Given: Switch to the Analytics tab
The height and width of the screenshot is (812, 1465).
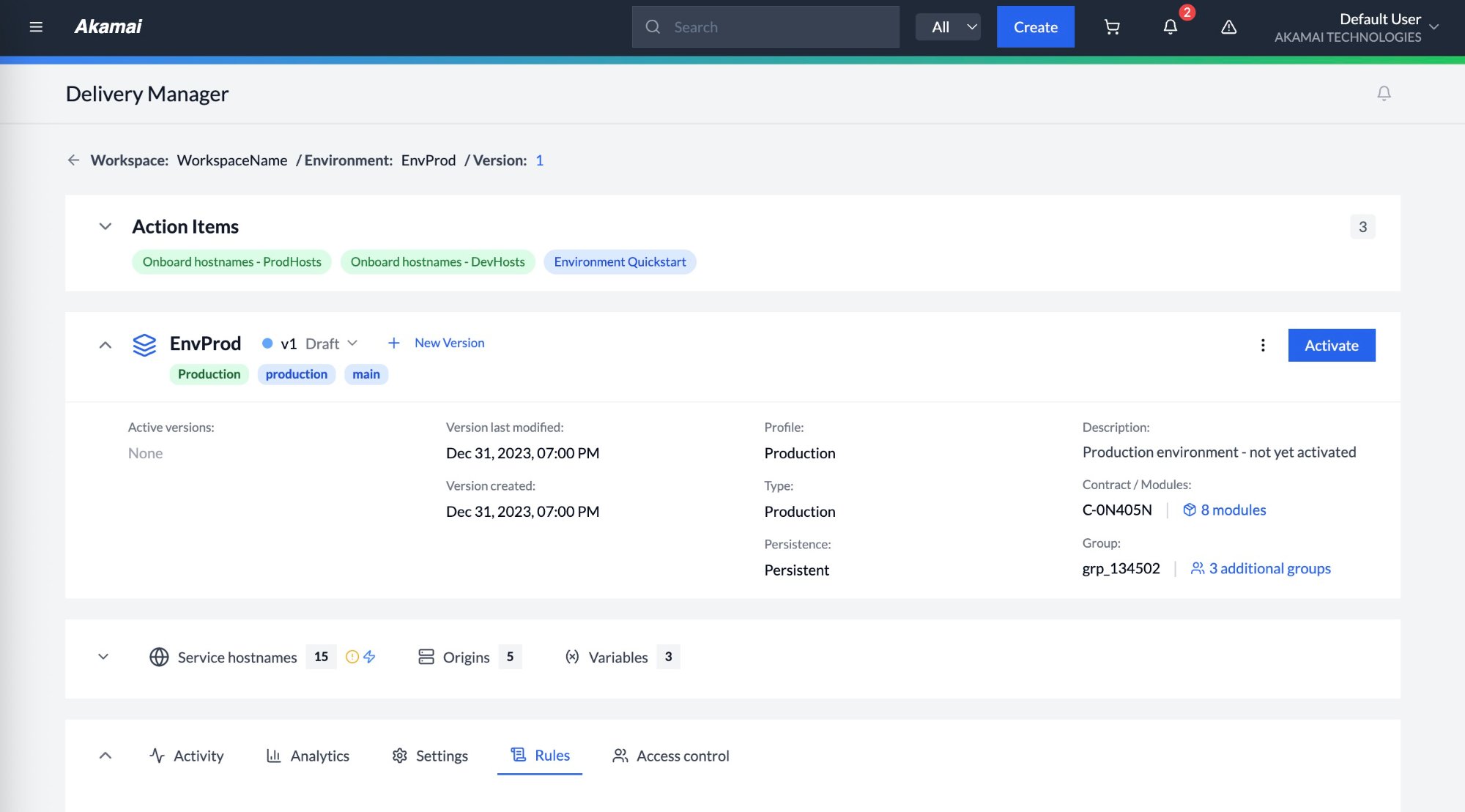Looking at the screenshot, I should pyautogui.click(x=307, y=756).
